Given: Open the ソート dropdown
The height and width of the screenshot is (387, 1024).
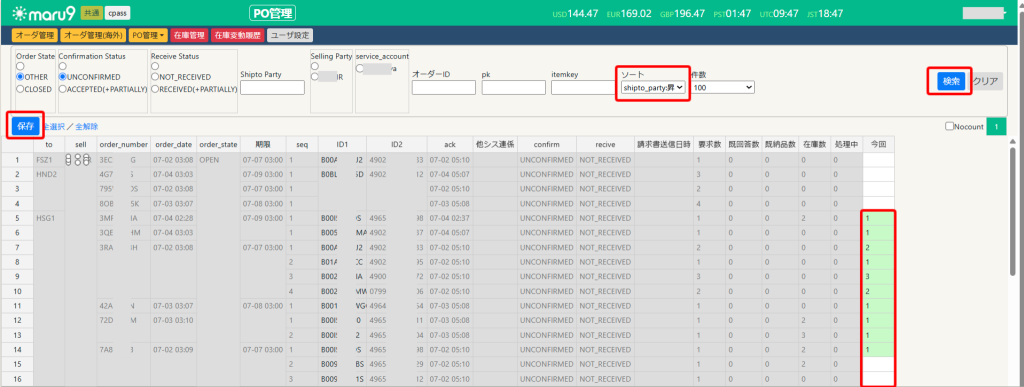Looking at the screenshot, I should click(x=652, y=87).
